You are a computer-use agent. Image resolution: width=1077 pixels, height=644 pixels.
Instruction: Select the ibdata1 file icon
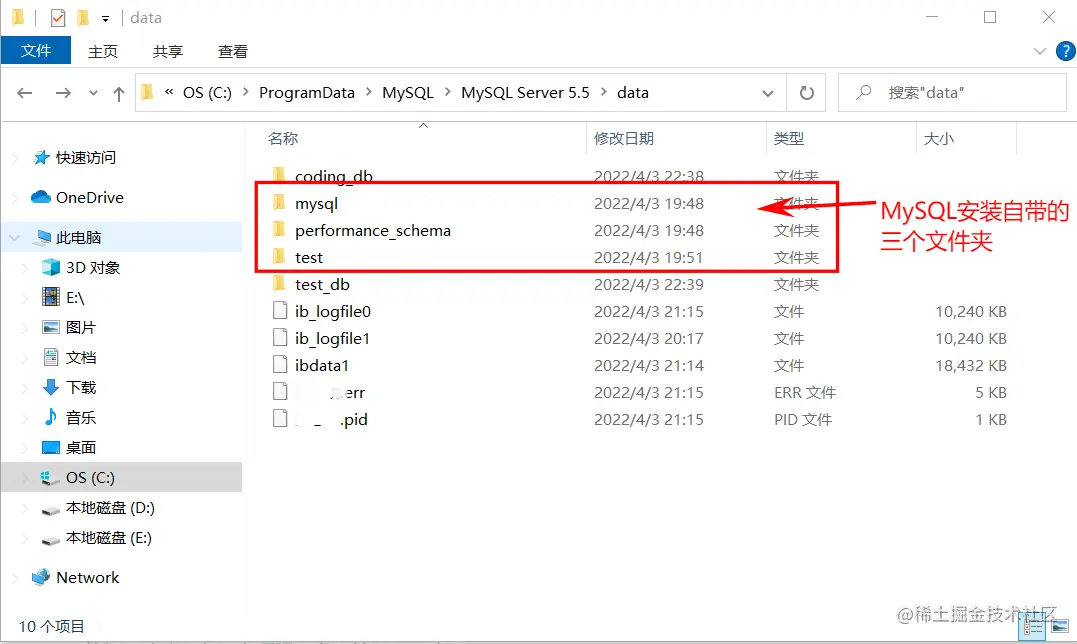tap(280, 365)
